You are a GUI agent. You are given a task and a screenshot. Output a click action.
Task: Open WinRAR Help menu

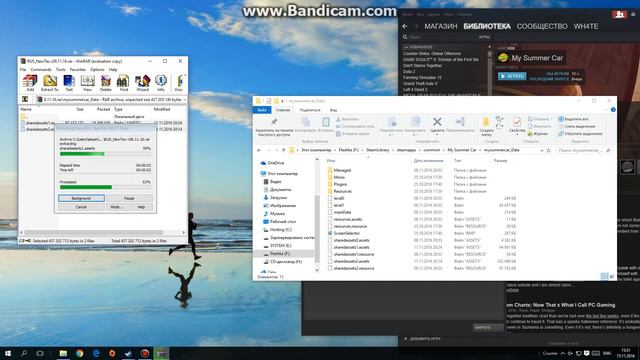[113, 69]
